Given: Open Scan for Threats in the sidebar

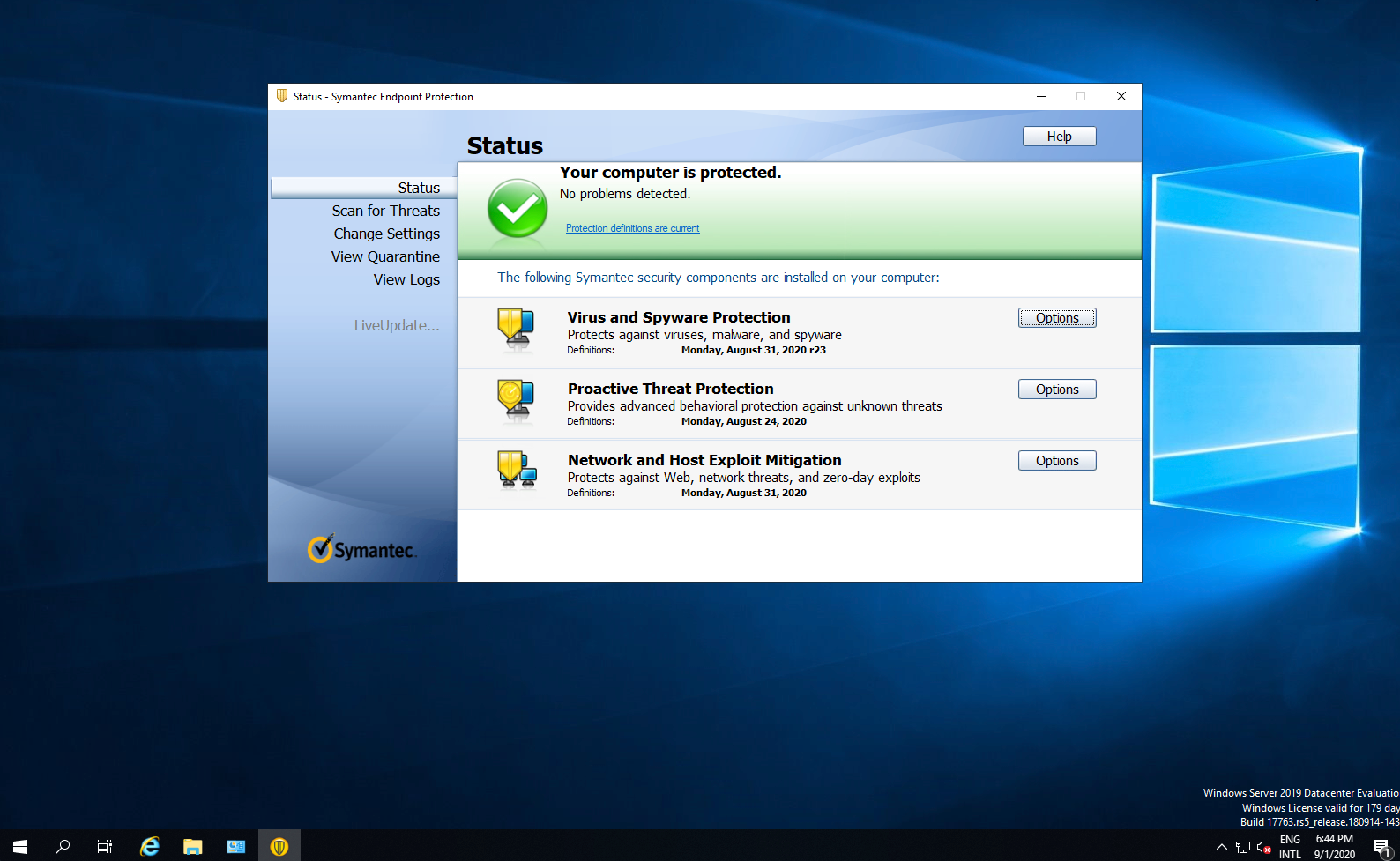Looking at the screenshot, I should click(x=385, y=211).
